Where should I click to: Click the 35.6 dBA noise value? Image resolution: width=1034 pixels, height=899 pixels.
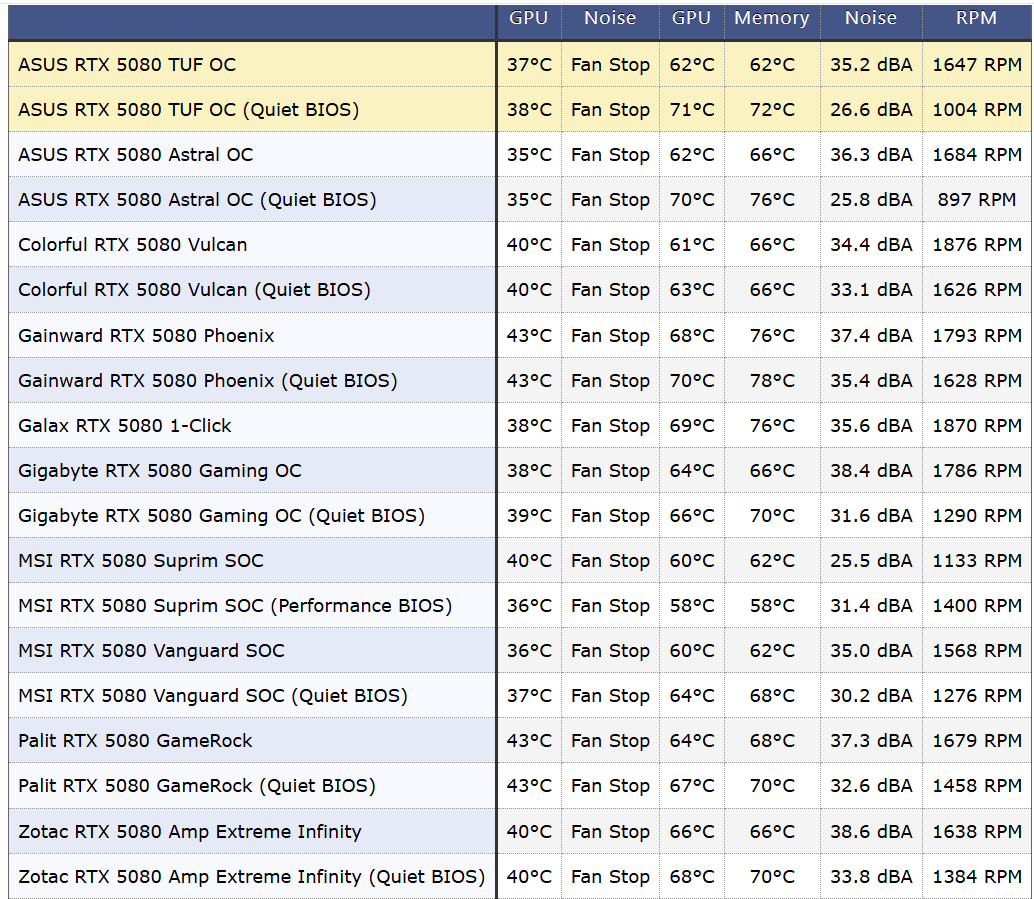[871, 425]
